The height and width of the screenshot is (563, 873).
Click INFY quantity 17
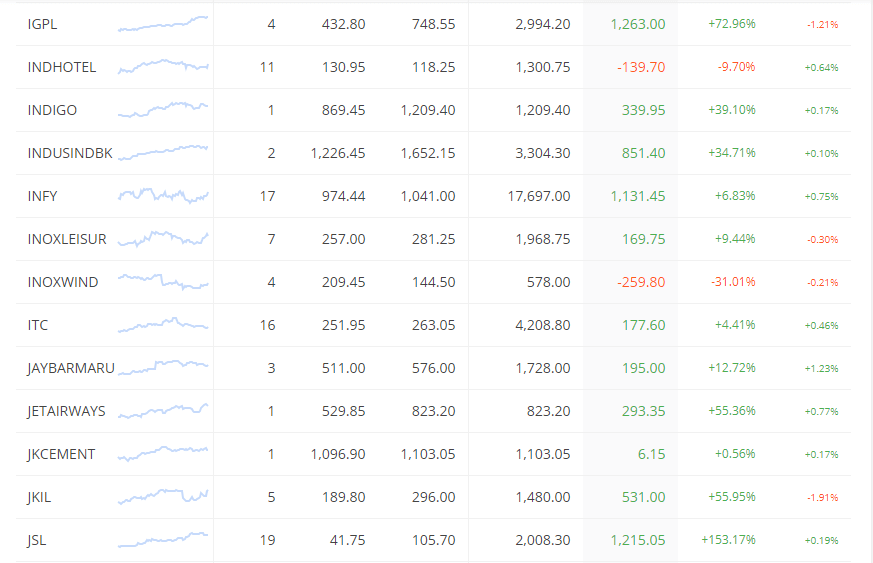pos(268,196)
